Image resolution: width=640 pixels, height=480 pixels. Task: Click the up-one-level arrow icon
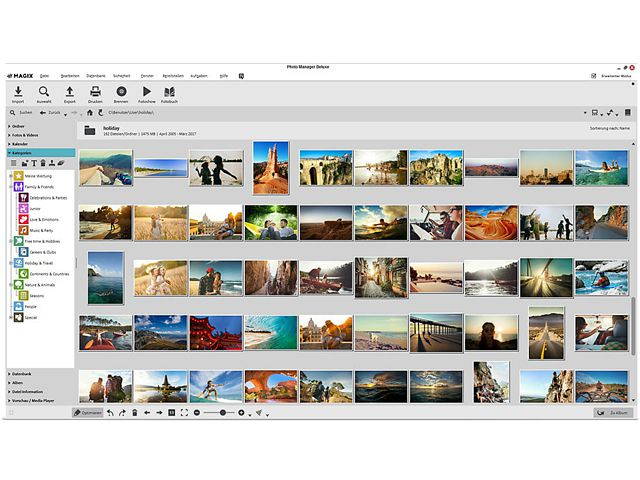100,113
